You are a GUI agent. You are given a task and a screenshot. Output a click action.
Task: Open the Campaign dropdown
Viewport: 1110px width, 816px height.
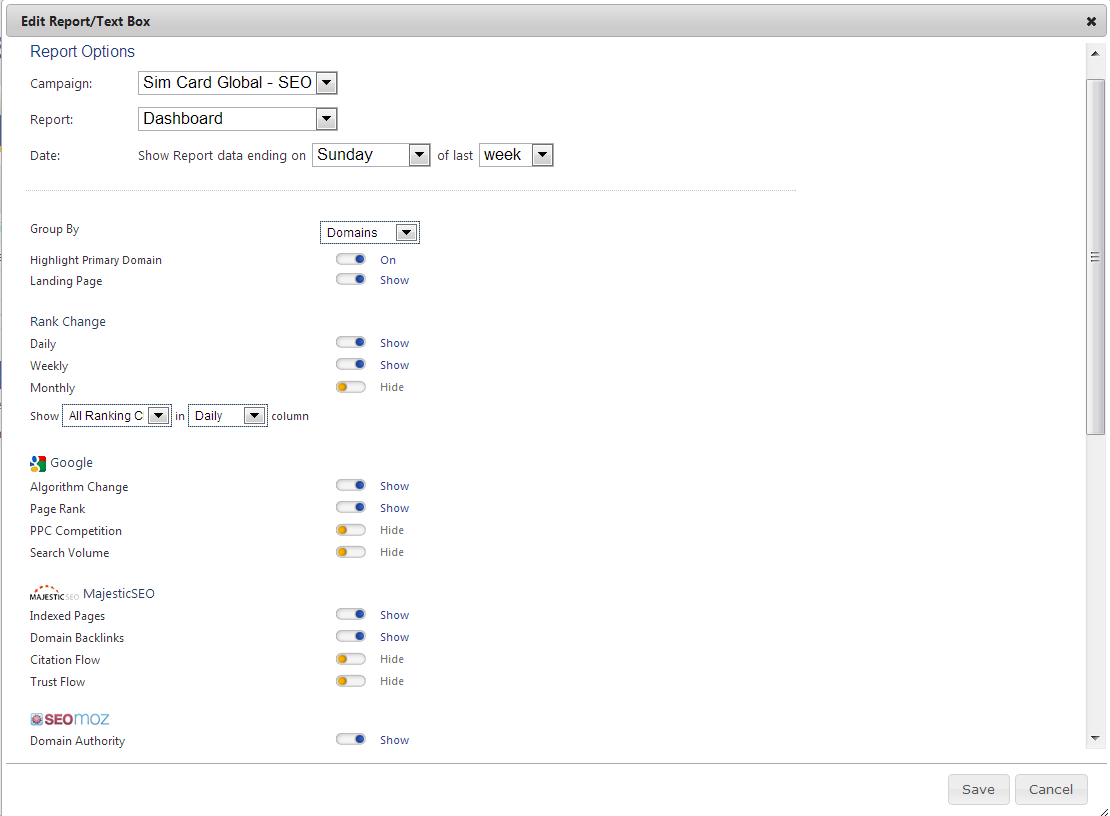click(x=238, y=83)
